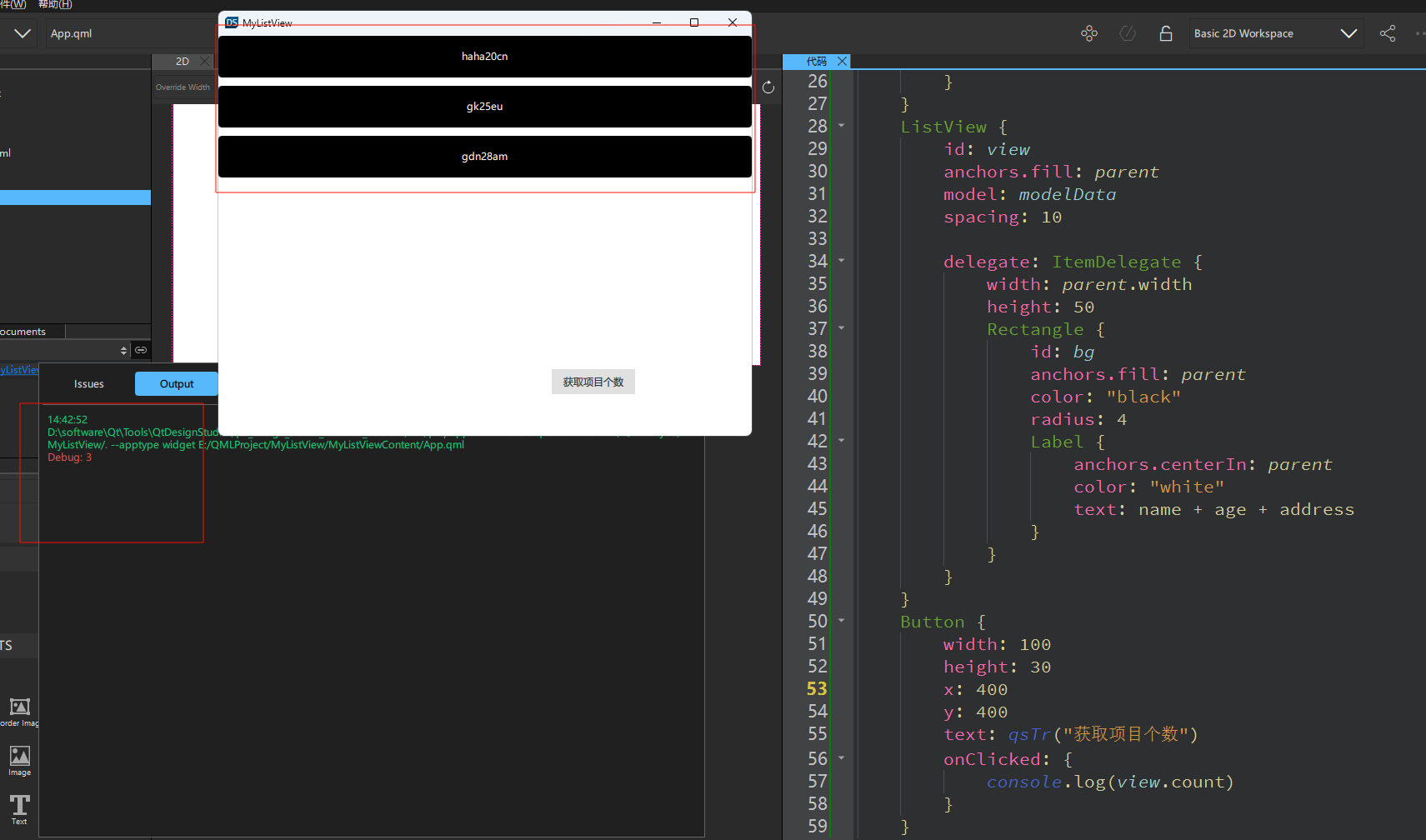This screenshot has height=840, width=1426.
Task: Reset the 2D view with the refresh icon
Action: [768, 87]
